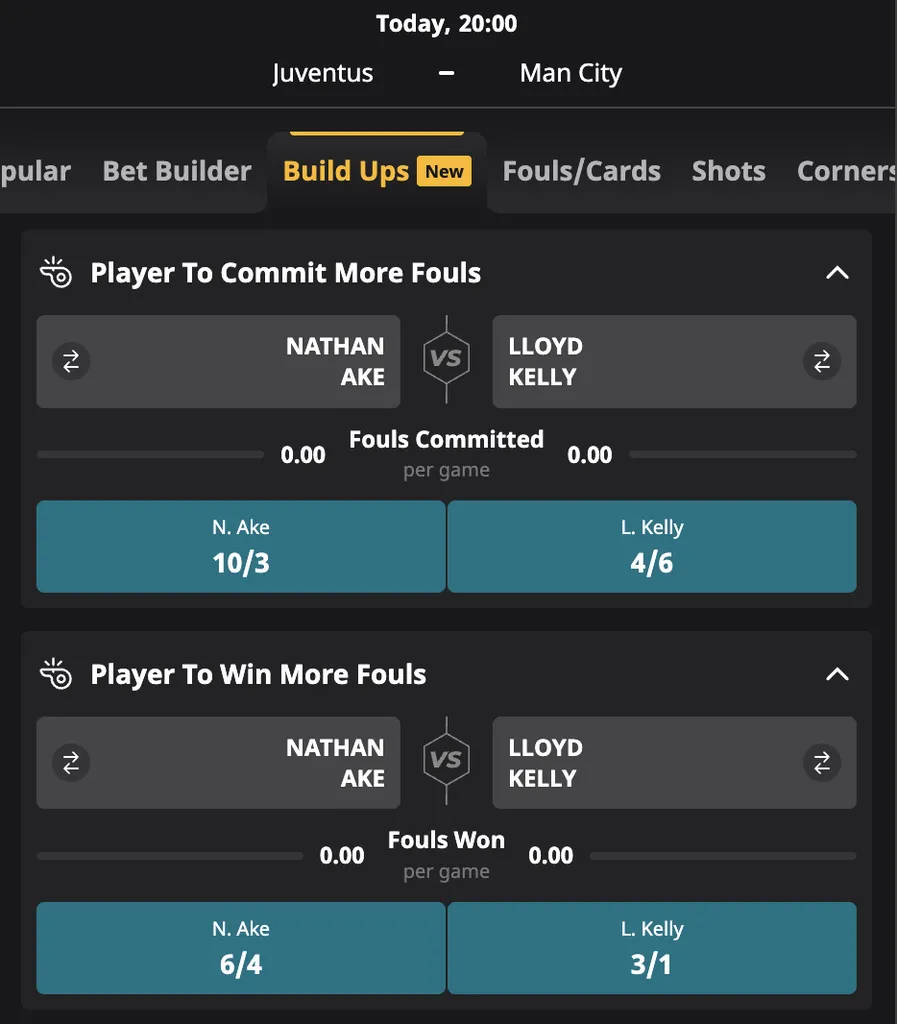Open the Bet Builder tab

click(x=176, y=171)
